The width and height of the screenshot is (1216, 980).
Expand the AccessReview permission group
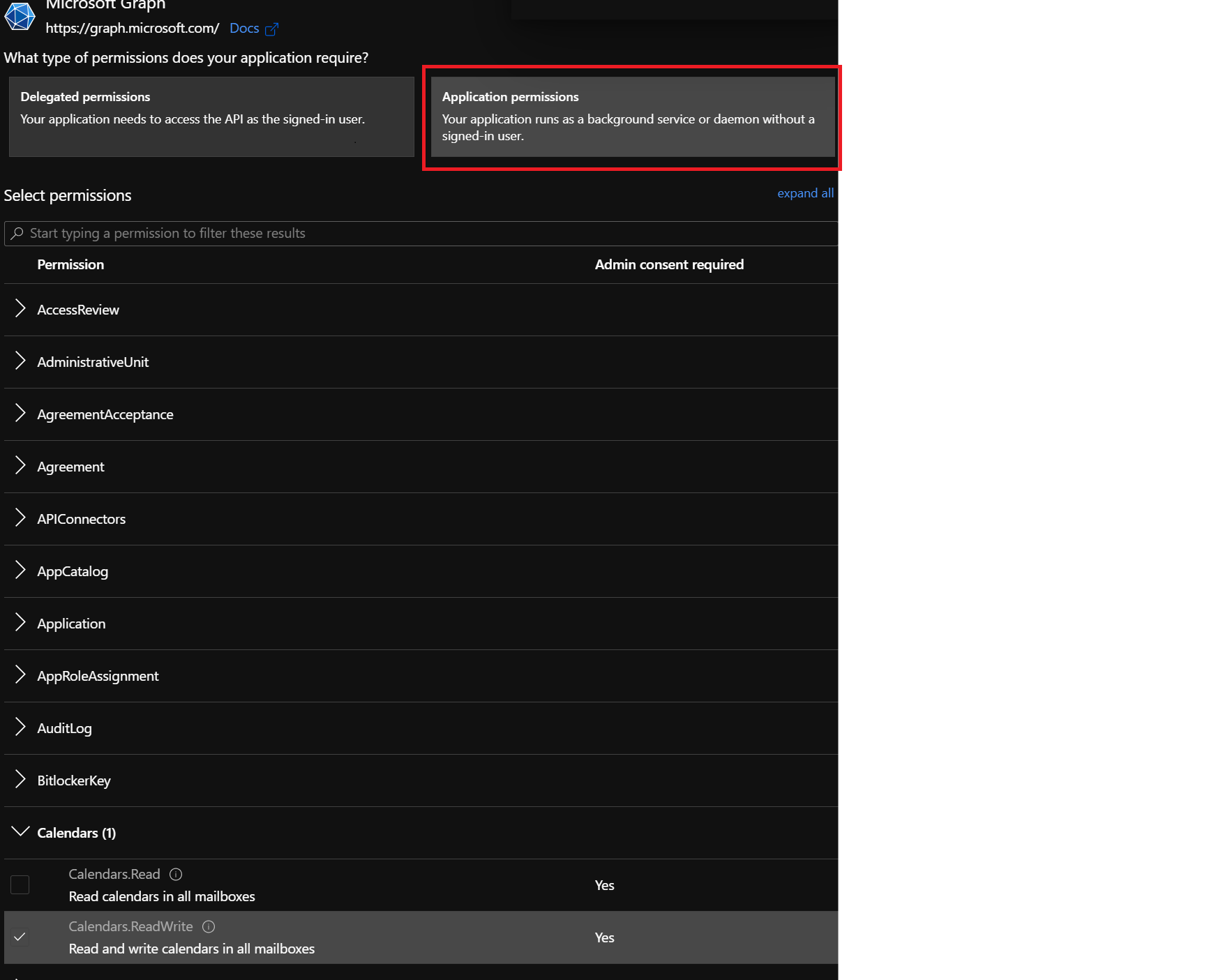point(20,309)
